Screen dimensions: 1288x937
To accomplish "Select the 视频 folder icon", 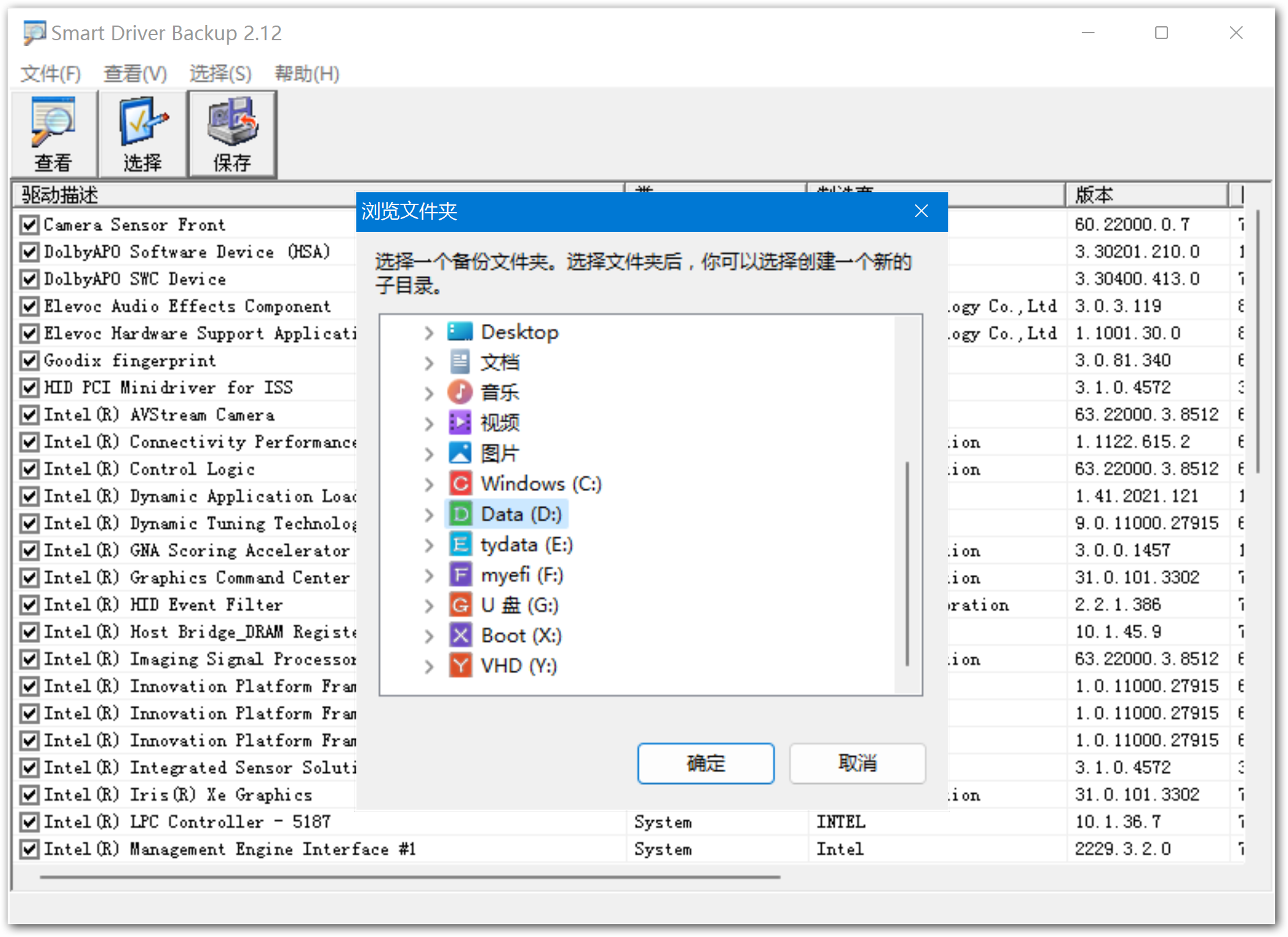I will (x=460, y=423).
